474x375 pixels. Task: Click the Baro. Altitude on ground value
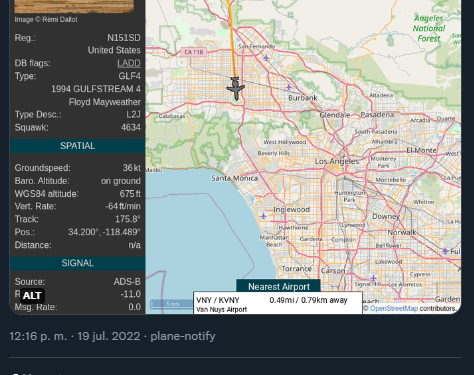pyautogui.click(x=121, y=181)
